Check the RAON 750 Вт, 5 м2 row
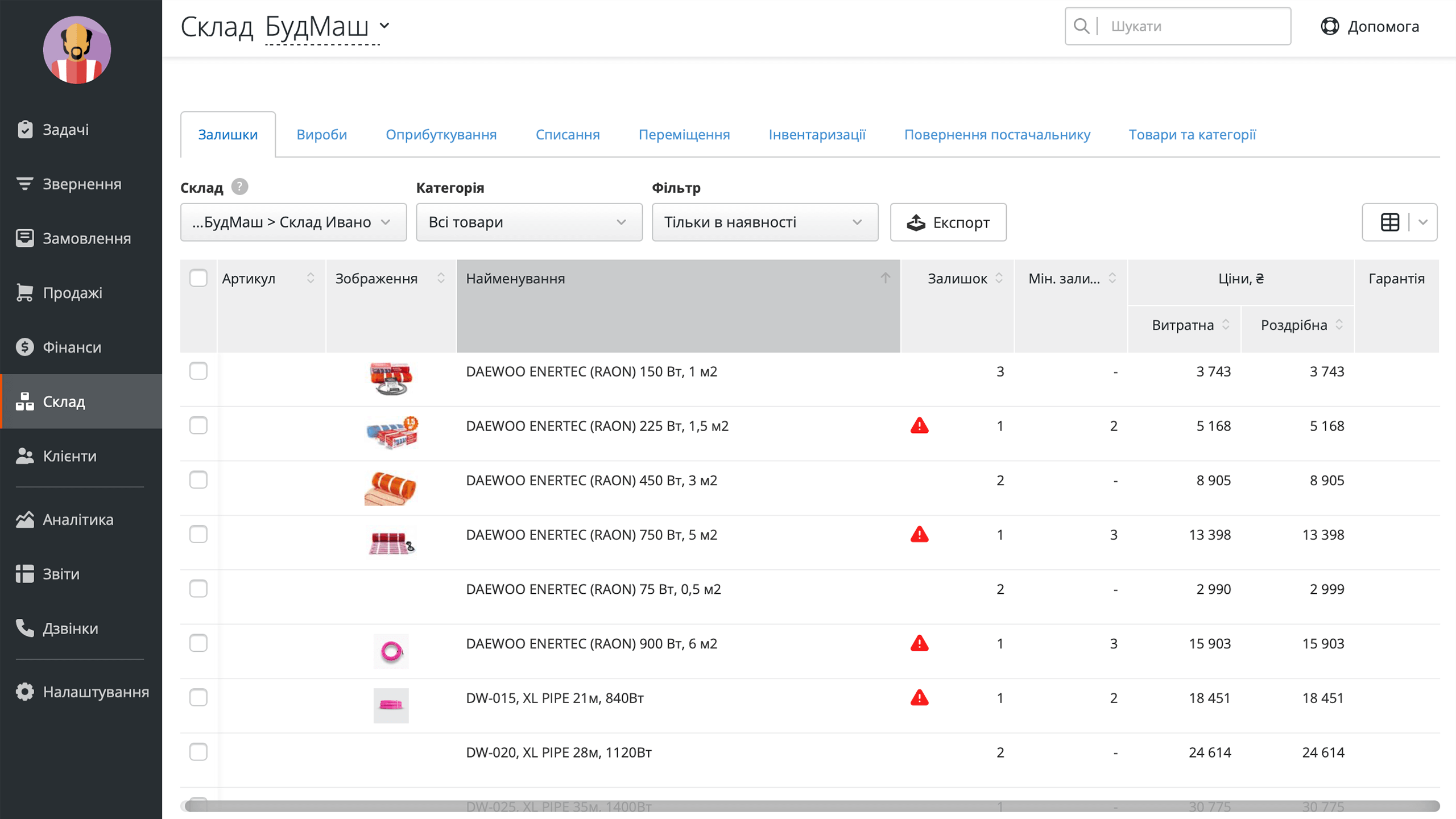Viewport: 1456px width, 819px height. (x=198, y=534)
